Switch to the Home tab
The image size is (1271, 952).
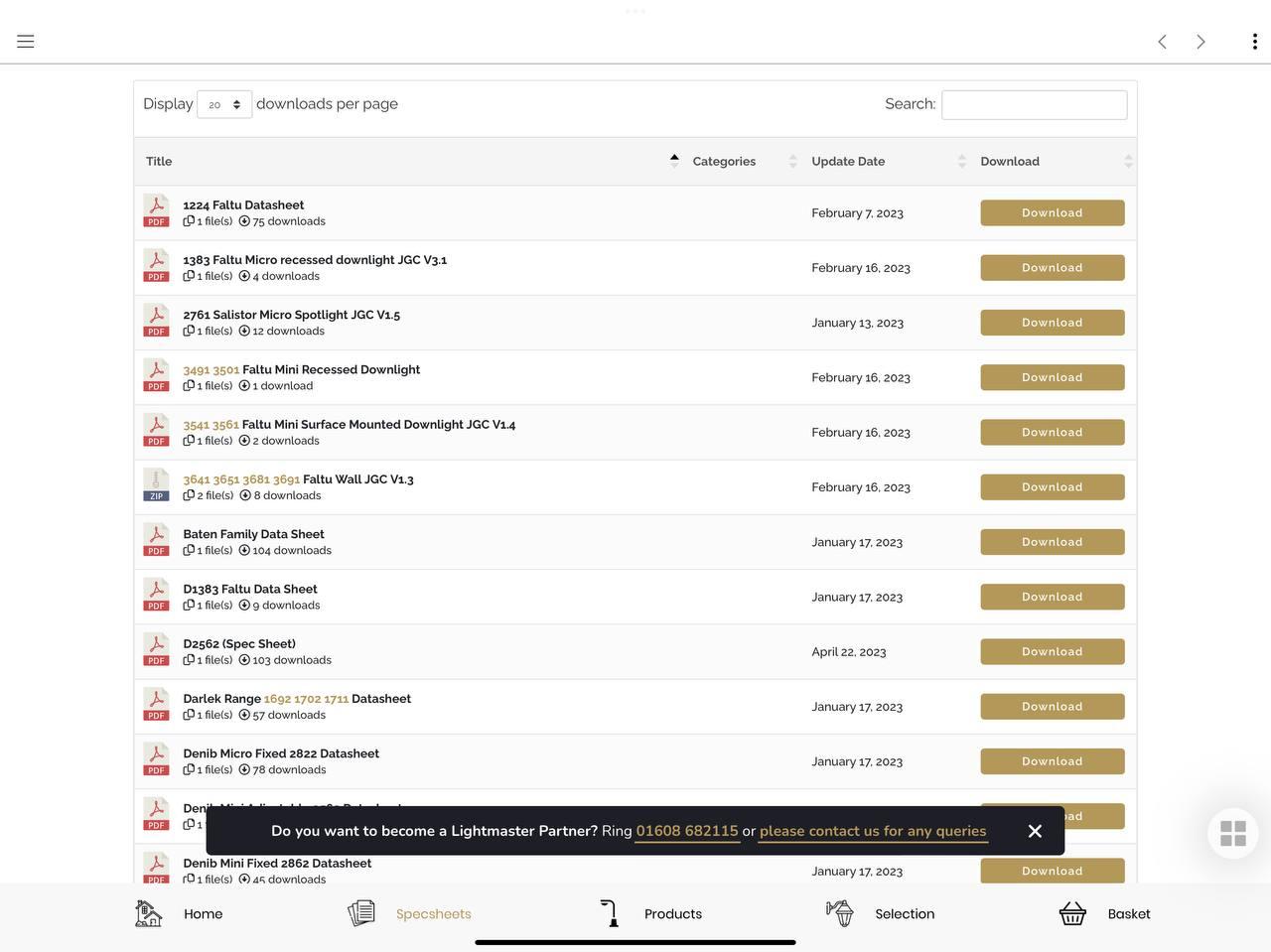pos(179,913)
